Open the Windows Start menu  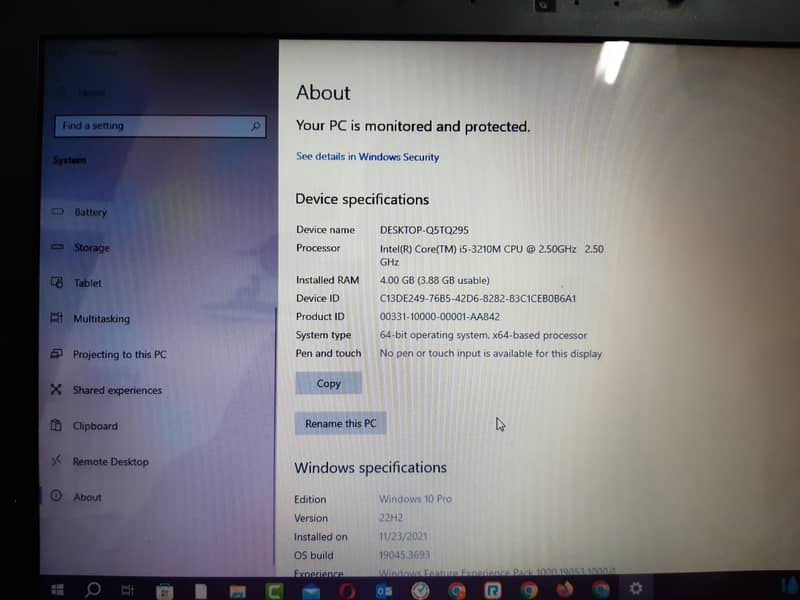[57, 589]
